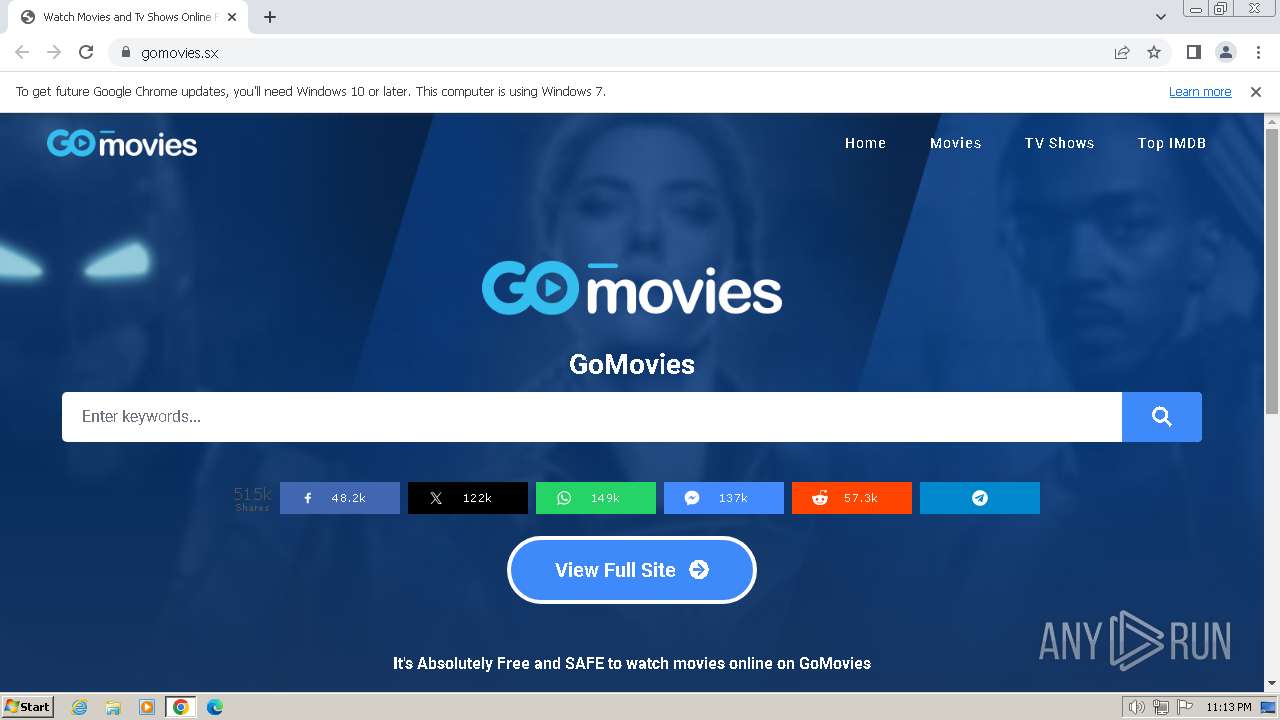Click the Learn more link
This screenshot has height=720, width=1280.
(x=1200, y=92)
